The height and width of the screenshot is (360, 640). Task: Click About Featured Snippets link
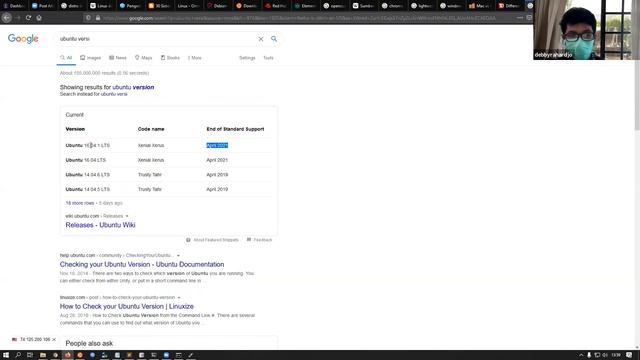(216, 240)
